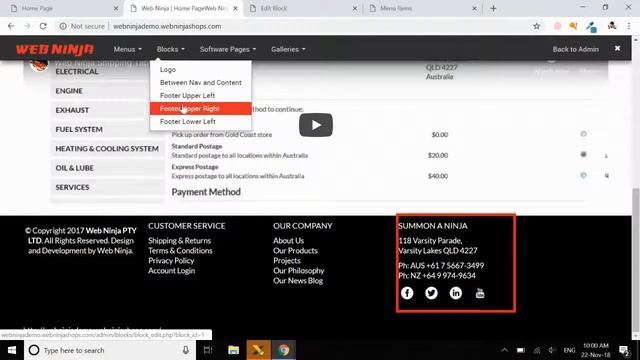Open Privacy Policy footer link
The image size is (640, 360).
click(x=171, y=260)
